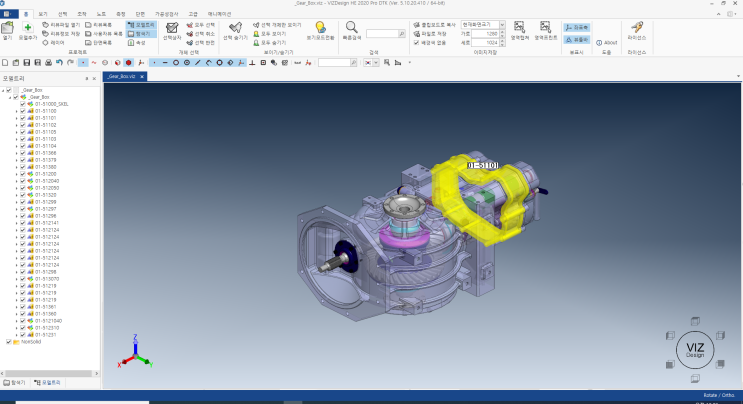743x404 pixels.
Task: Click the green plus 모델추가 icon
Action: coord(27,28)
